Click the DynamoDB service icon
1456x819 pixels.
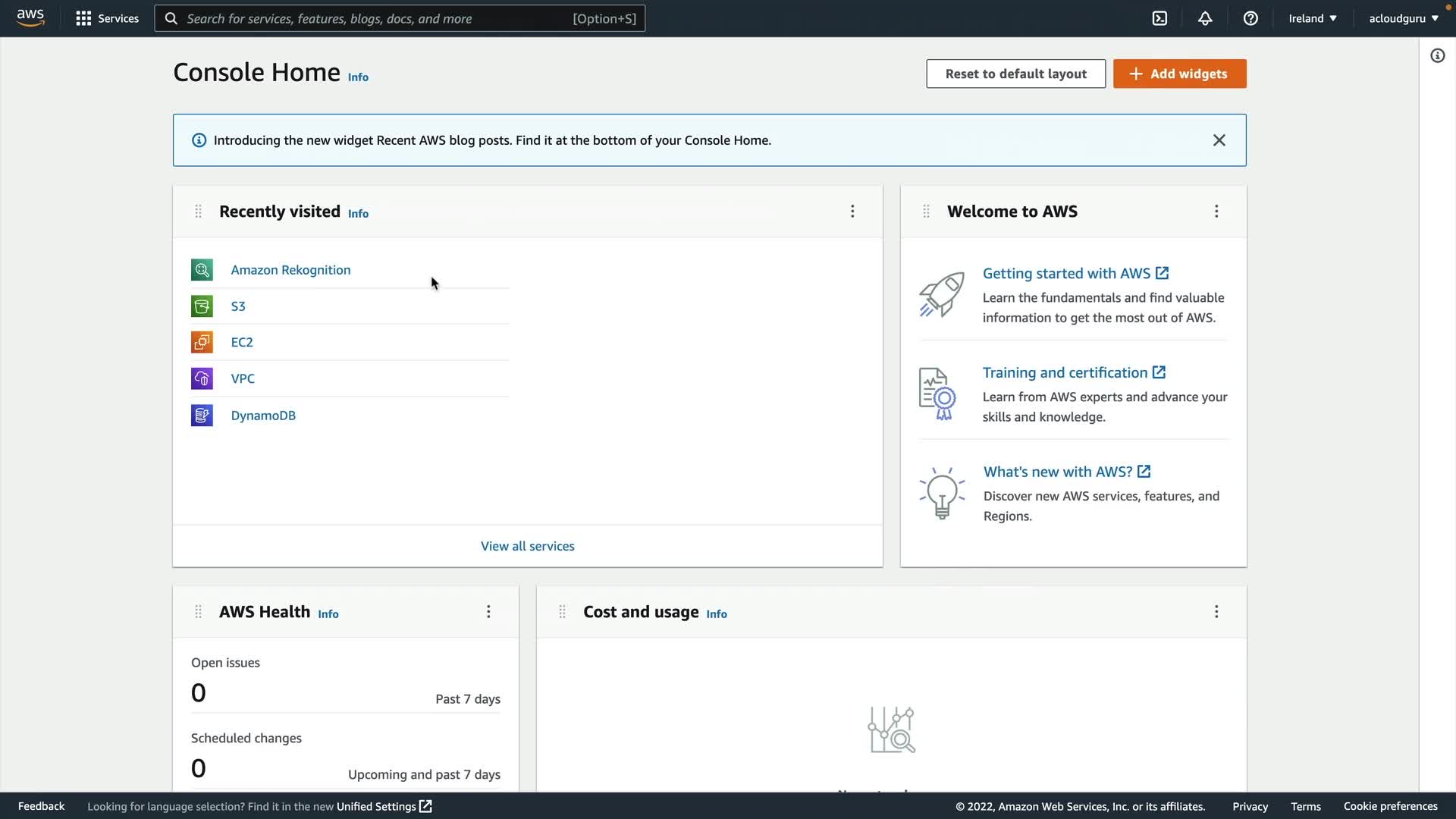pos(202,416)
